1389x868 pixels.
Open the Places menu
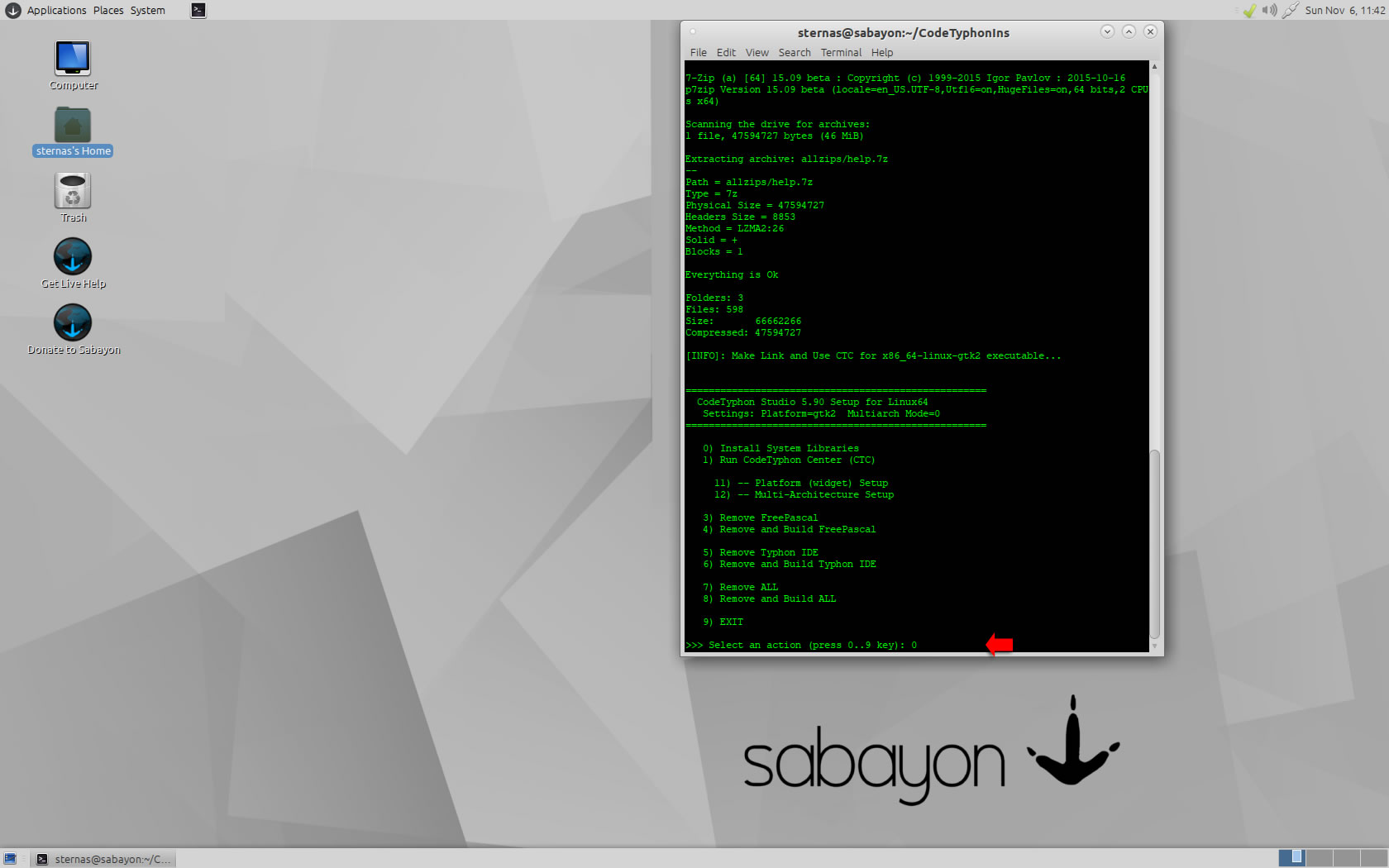tap(108, 10)
